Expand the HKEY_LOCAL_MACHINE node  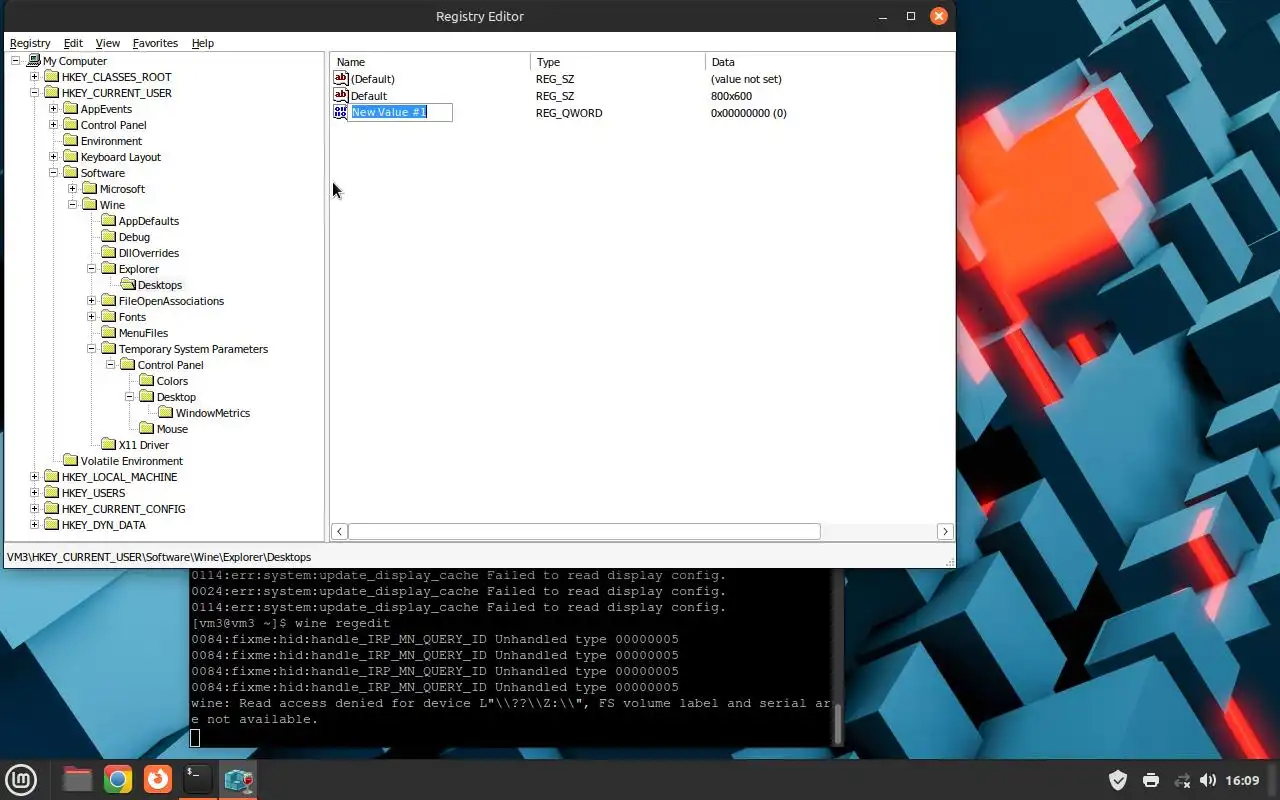point(35,477)
